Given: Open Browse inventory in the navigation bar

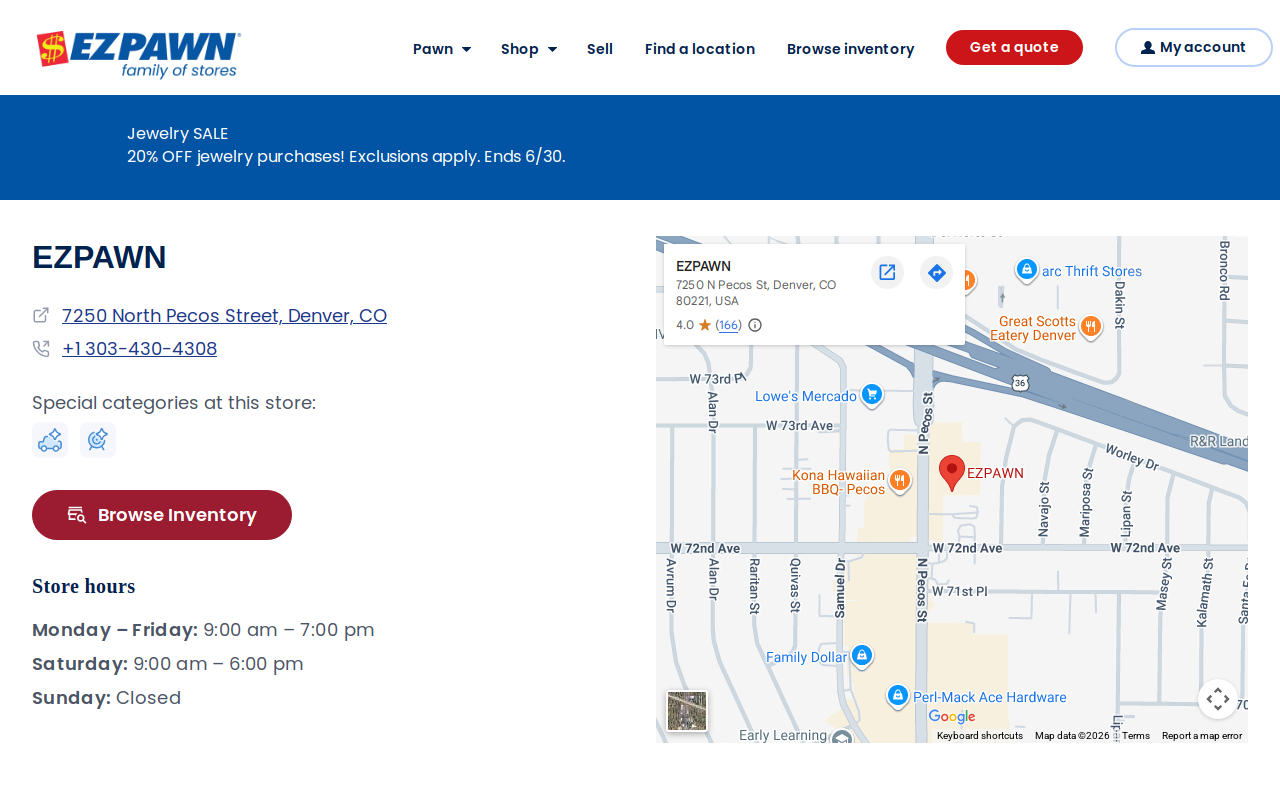Looking at the screenshot, I should pos(851,49).
